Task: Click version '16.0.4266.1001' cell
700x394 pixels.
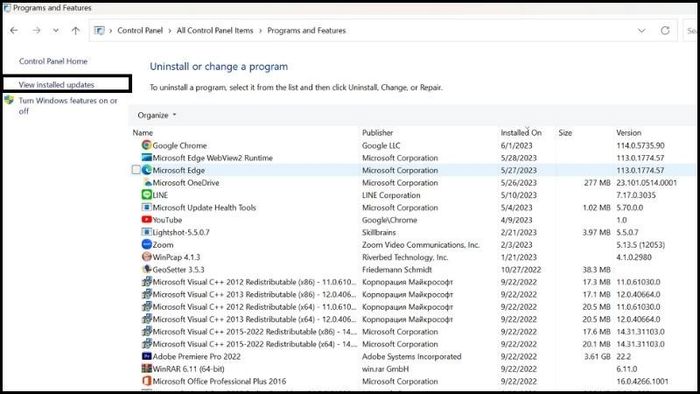Action: point(642,381)
